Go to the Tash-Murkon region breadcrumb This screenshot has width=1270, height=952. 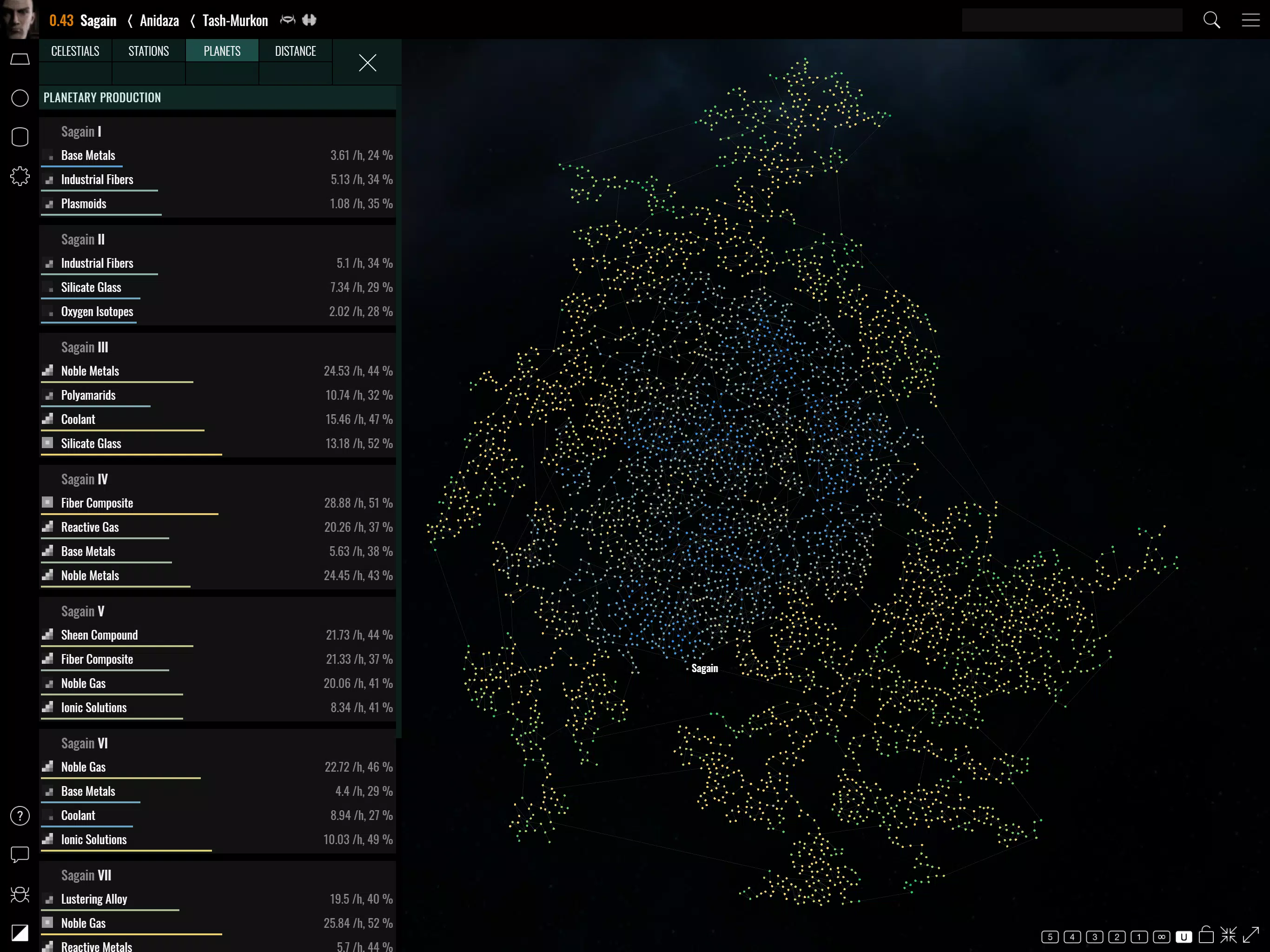[x=235, y=20]
